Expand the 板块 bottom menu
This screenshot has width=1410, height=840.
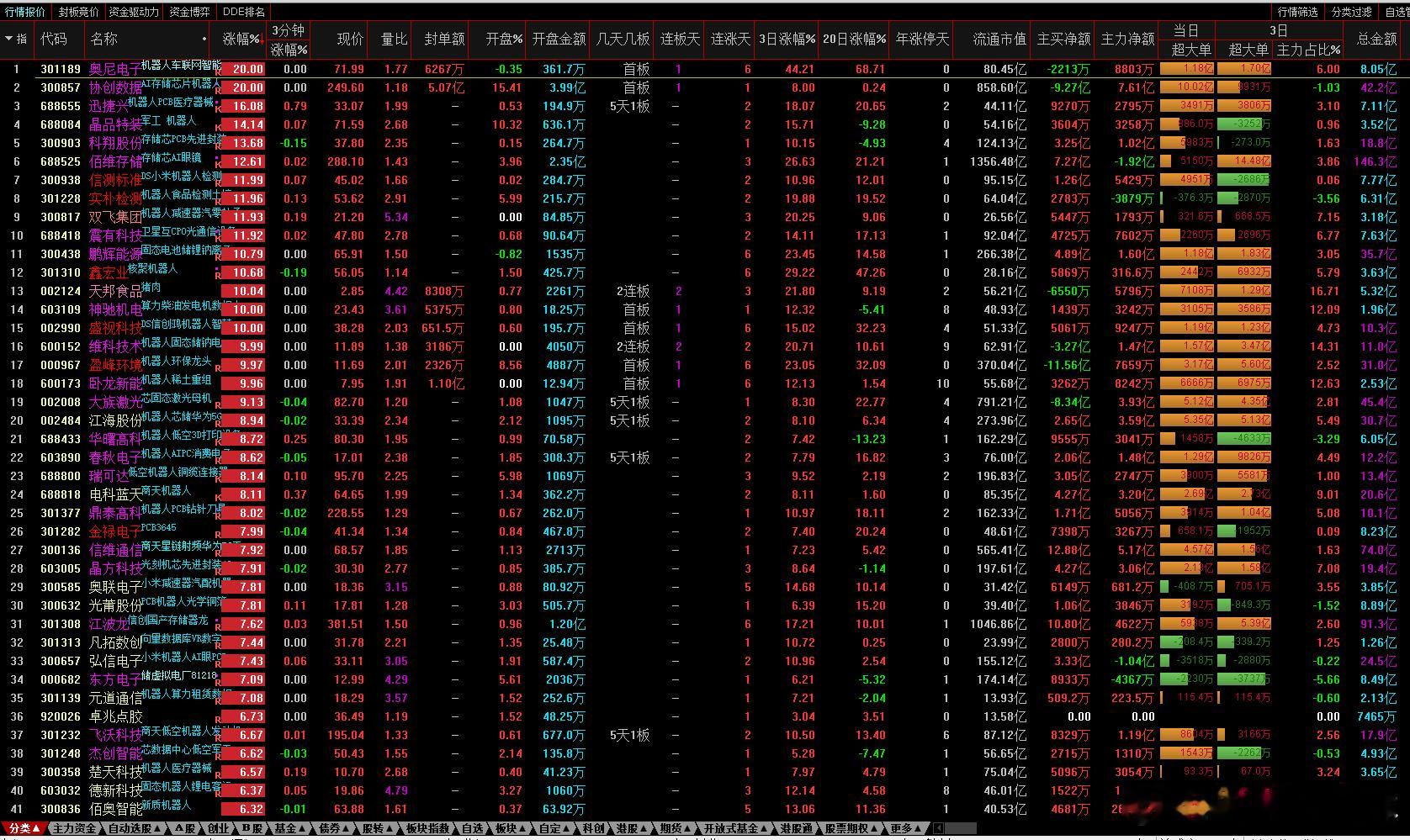511,828
